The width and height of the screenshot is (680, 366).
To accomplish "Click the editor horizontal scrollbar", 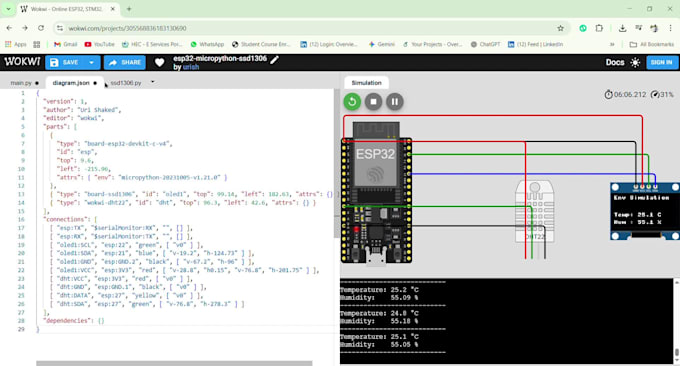I will tap(174, 363).
